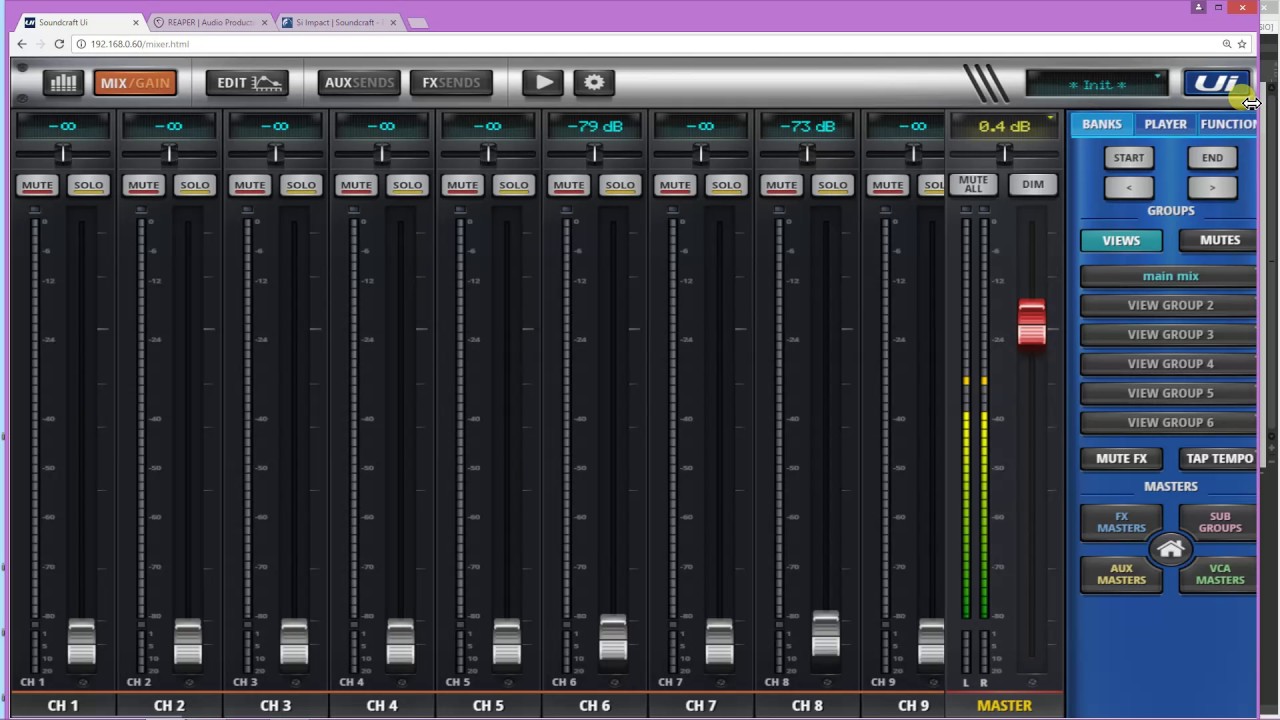Jump to END of channel banks

tap(1212, 158)
